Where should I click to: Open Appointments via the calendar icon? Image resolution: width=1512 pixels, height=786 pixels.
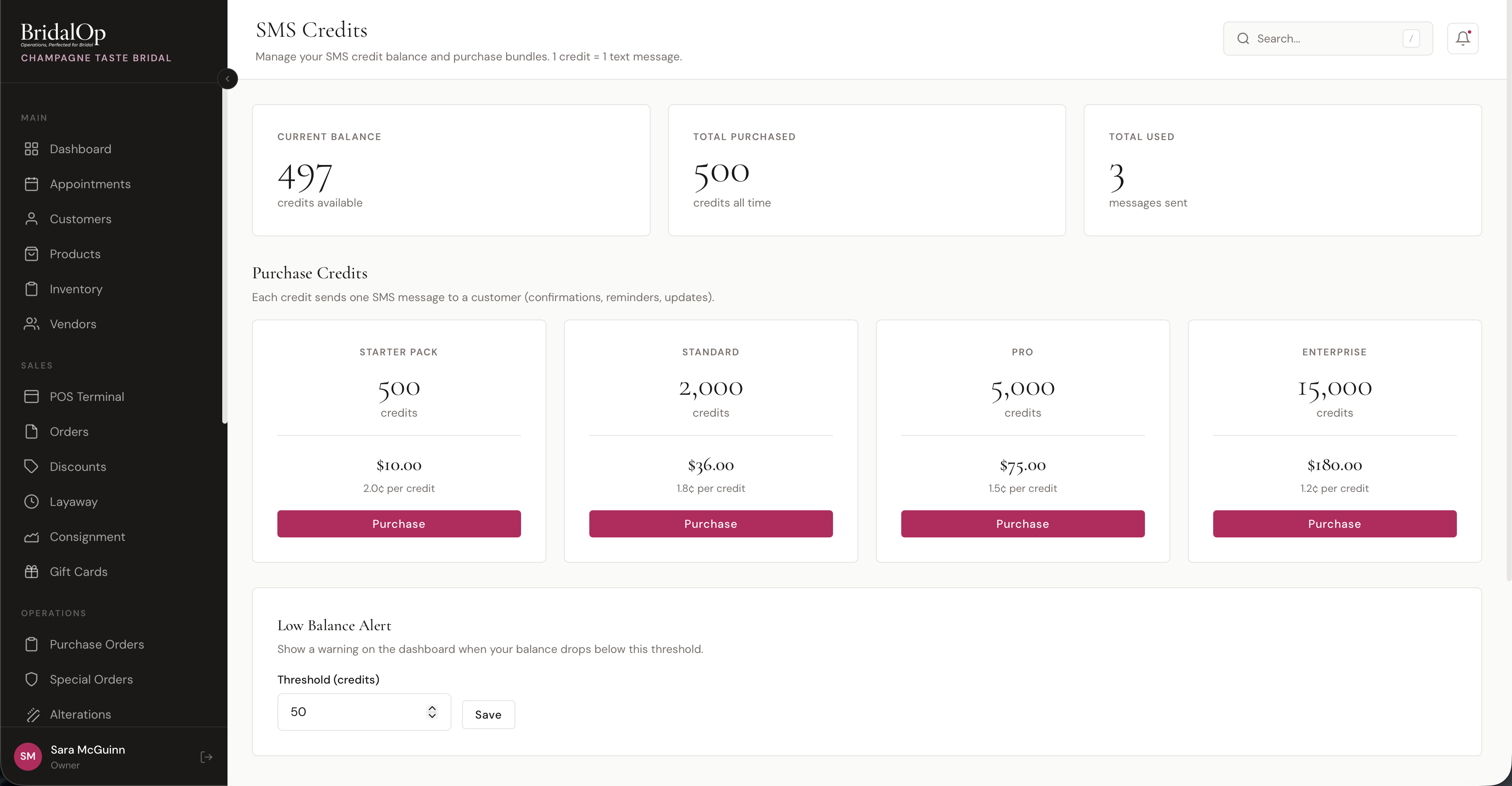33,184
